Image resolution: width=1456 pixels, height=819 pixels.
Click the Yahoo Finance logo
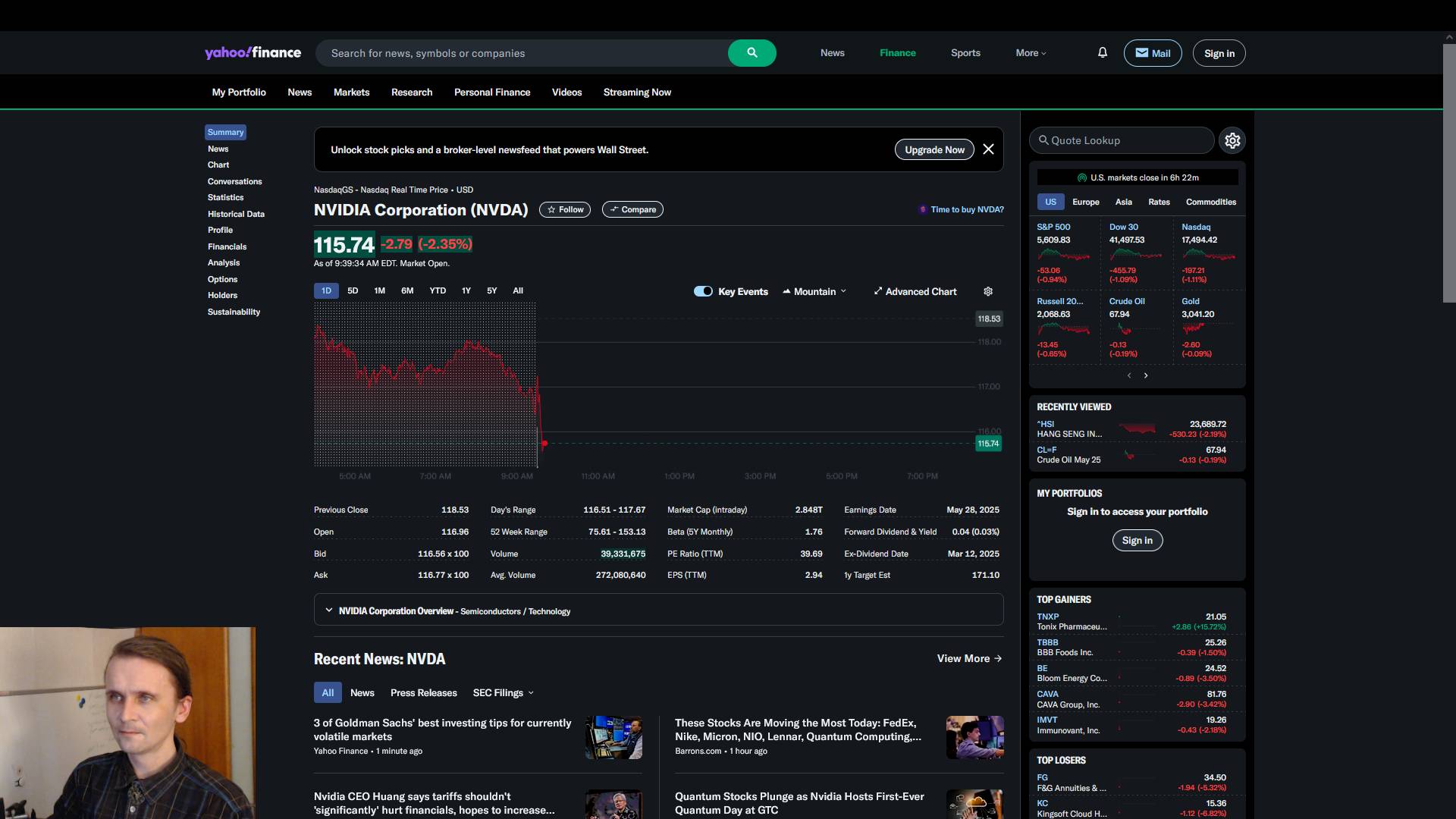coord(253,52)
